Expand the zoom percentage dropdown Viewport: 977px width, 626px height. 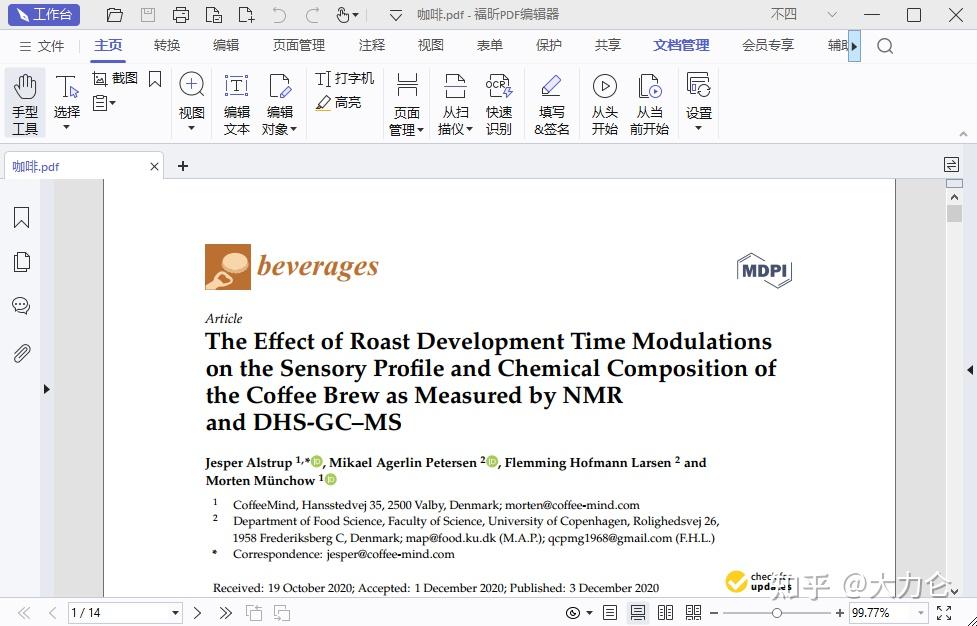(x=920, y=614)
